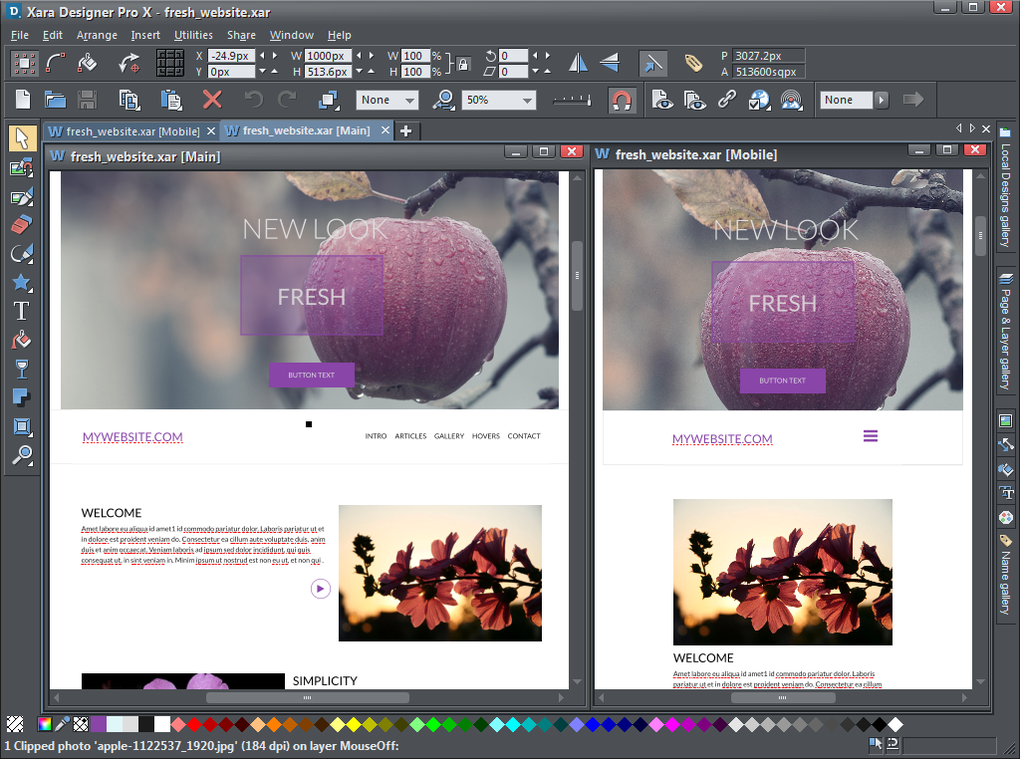Open the Share menu

pos(241,35)
